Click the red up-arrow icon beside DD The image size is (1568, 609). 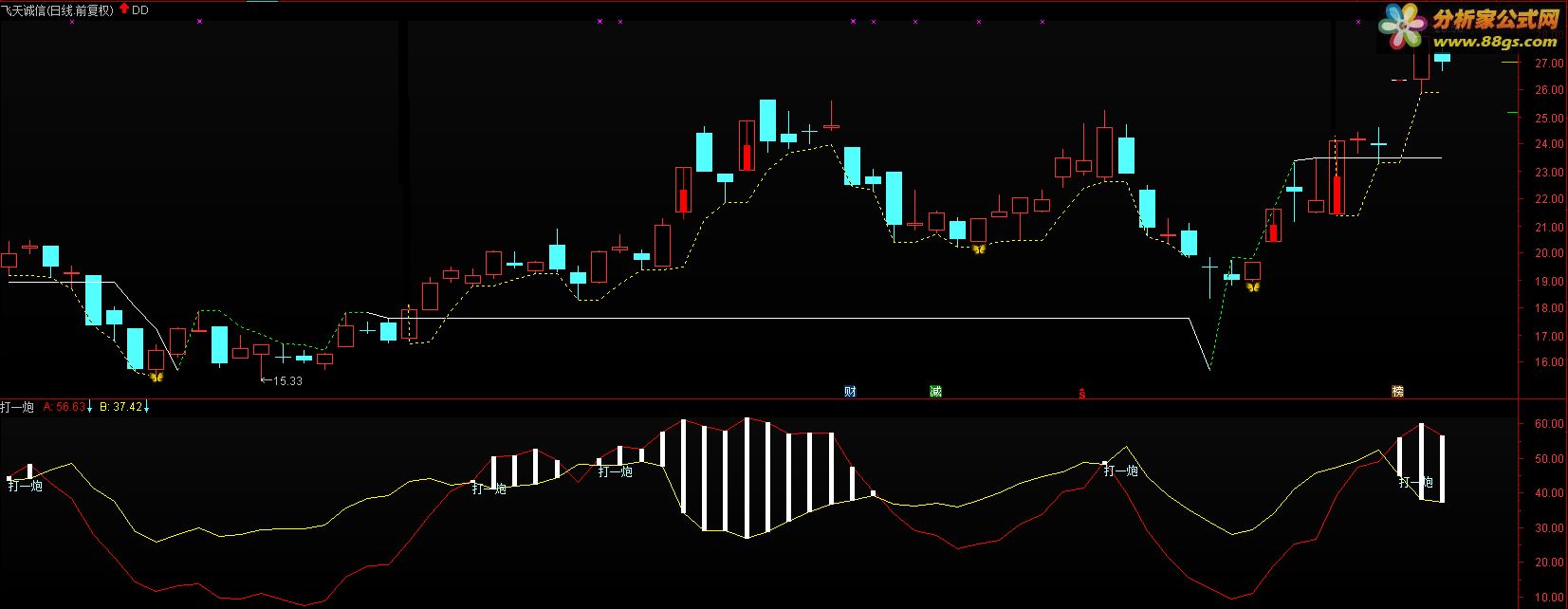[124, 9]
